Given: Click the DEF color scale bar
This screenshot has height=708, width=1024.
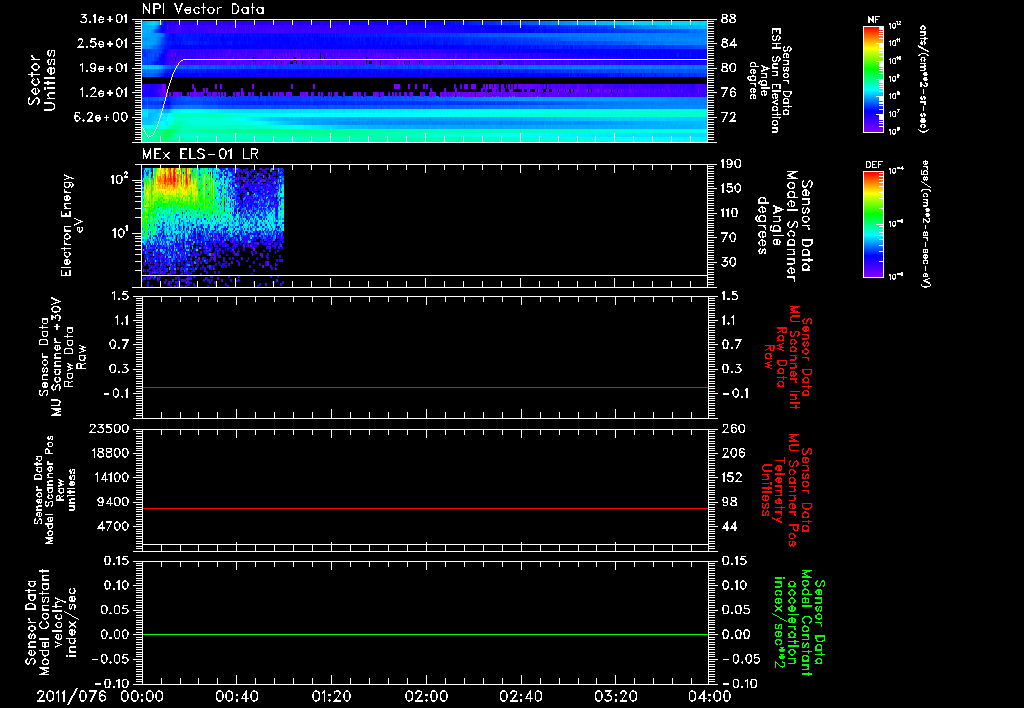Looking at the screenshot, I should [x=873, y=223].
